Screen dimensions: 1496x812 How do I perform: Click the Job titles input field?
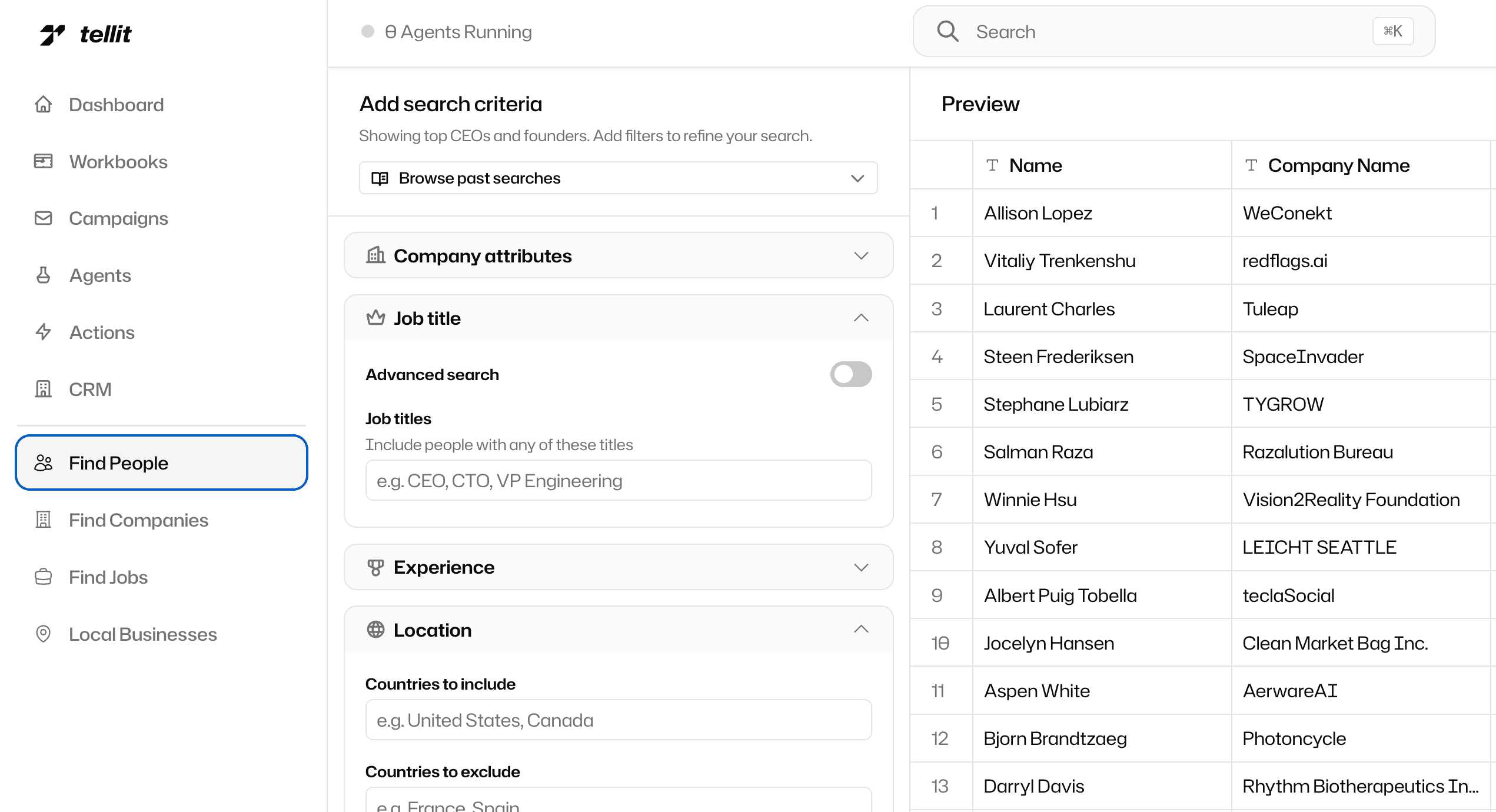point(618,480)
